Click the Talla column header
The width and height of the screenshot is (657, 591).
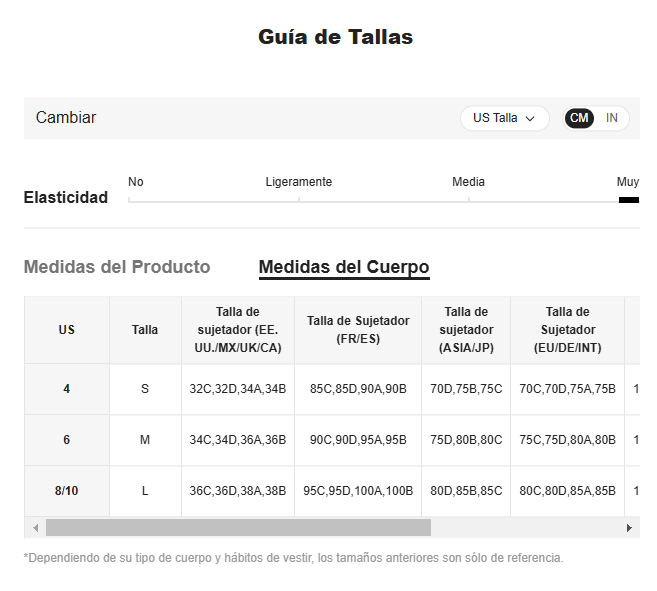click(x=145, y=330)
